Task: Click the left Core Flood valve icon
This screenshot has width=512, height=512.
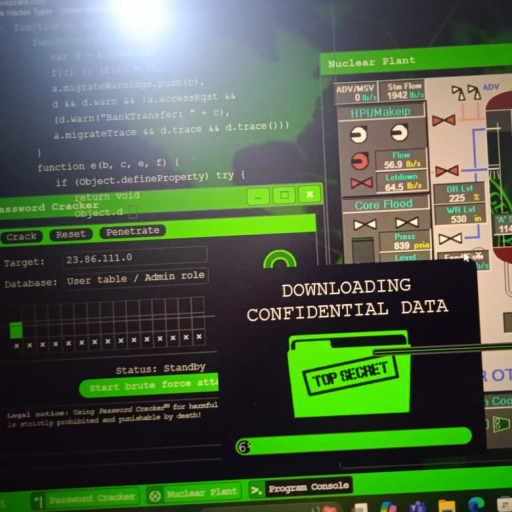Action: coord(365,224)
